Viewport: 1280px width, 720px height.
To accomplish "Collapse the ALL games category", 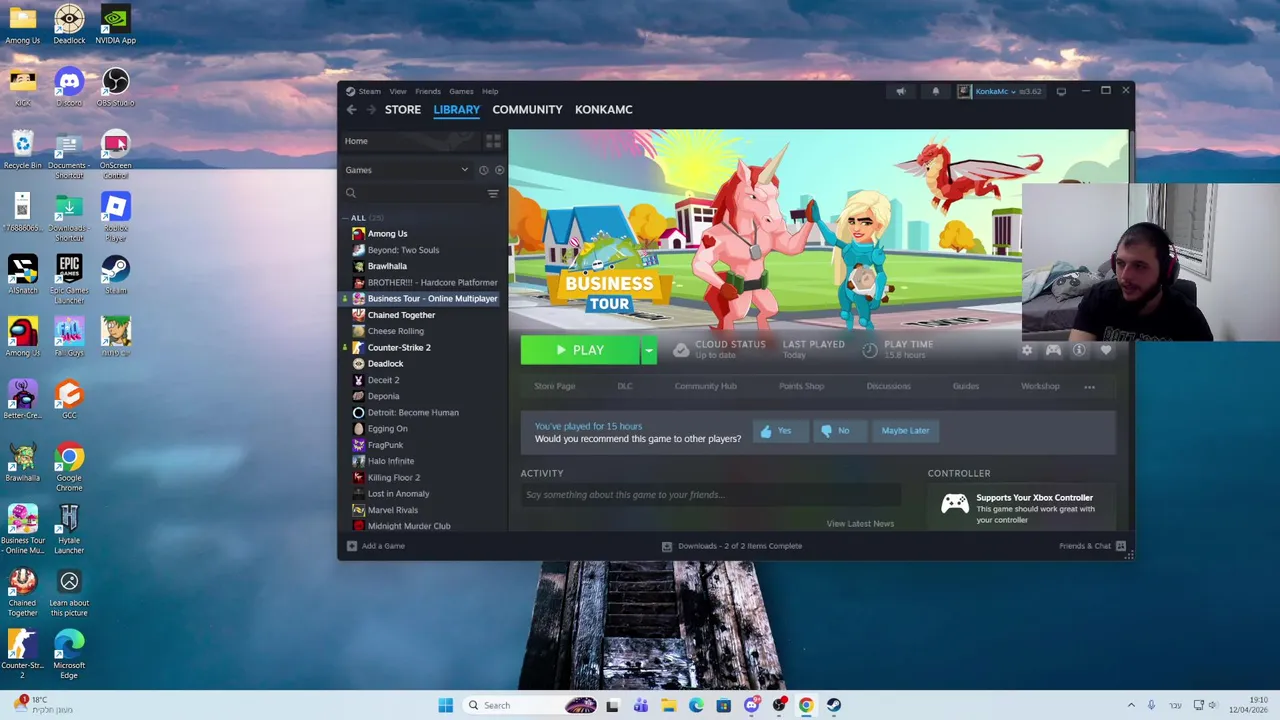I will coord(345,218).
